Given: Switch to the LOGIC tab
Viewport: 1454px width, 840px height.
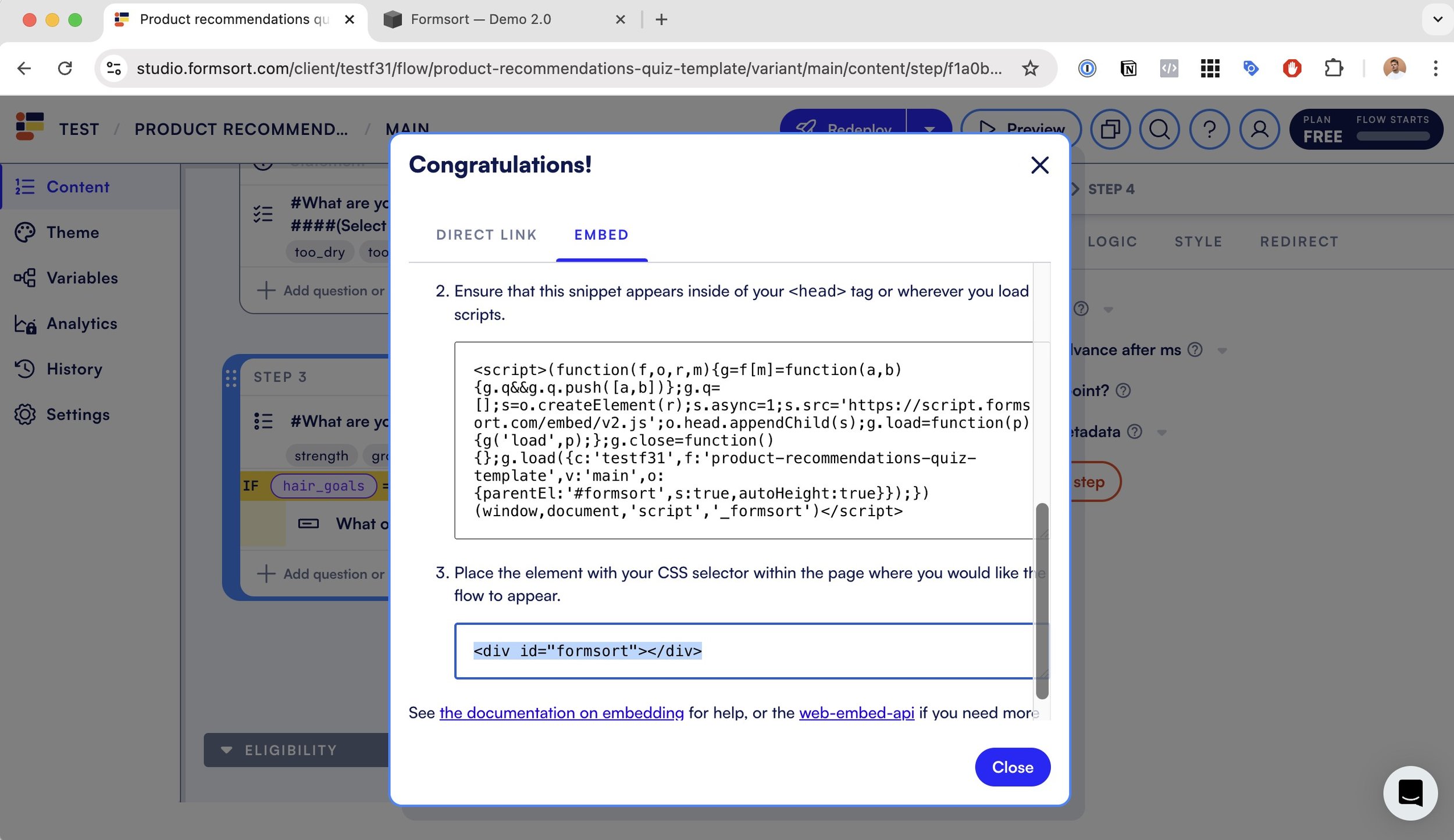Looking at the screenshot, I should click(1112, 241).
